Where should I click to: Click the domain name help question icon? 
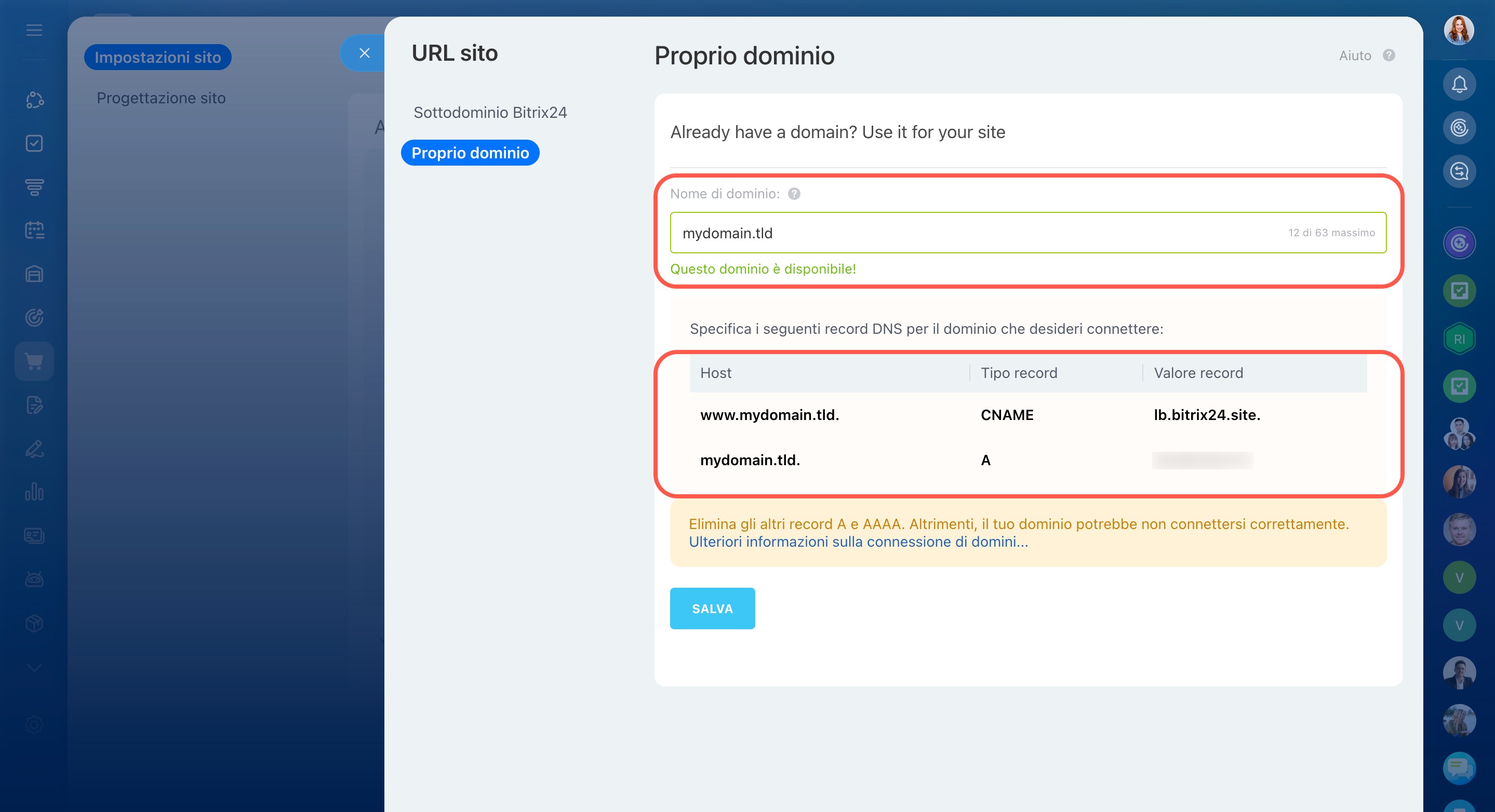pyautogui.click(x=794, y=194)
